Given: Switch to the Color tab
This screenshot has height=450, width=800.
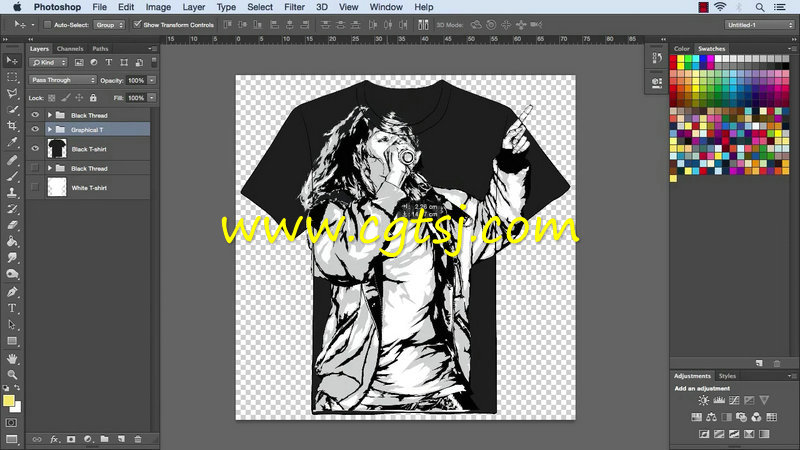Looking at the screenshot, I should click(682, 48).
